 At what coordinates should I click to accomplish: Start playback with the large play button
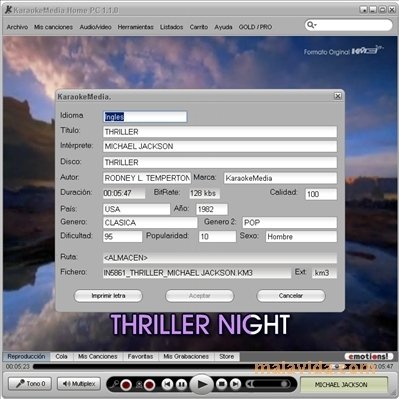tap(201, 384)
